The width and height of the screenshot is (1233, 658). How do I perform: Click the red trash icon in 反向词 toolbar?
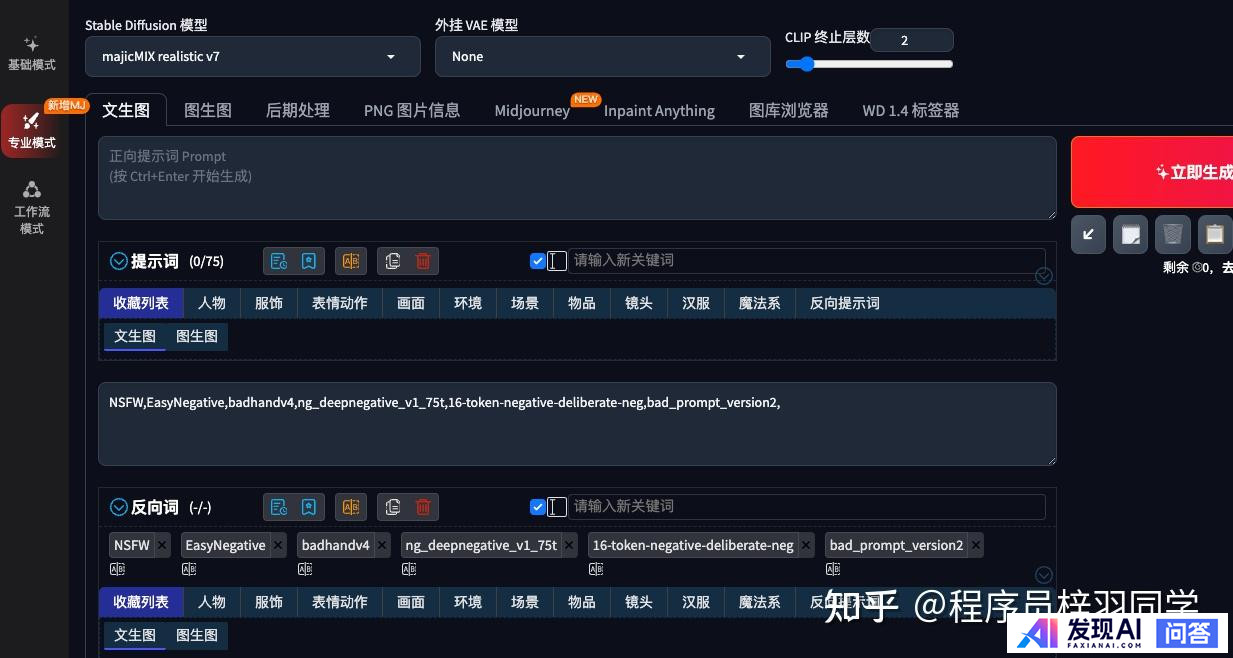[423, 507]
